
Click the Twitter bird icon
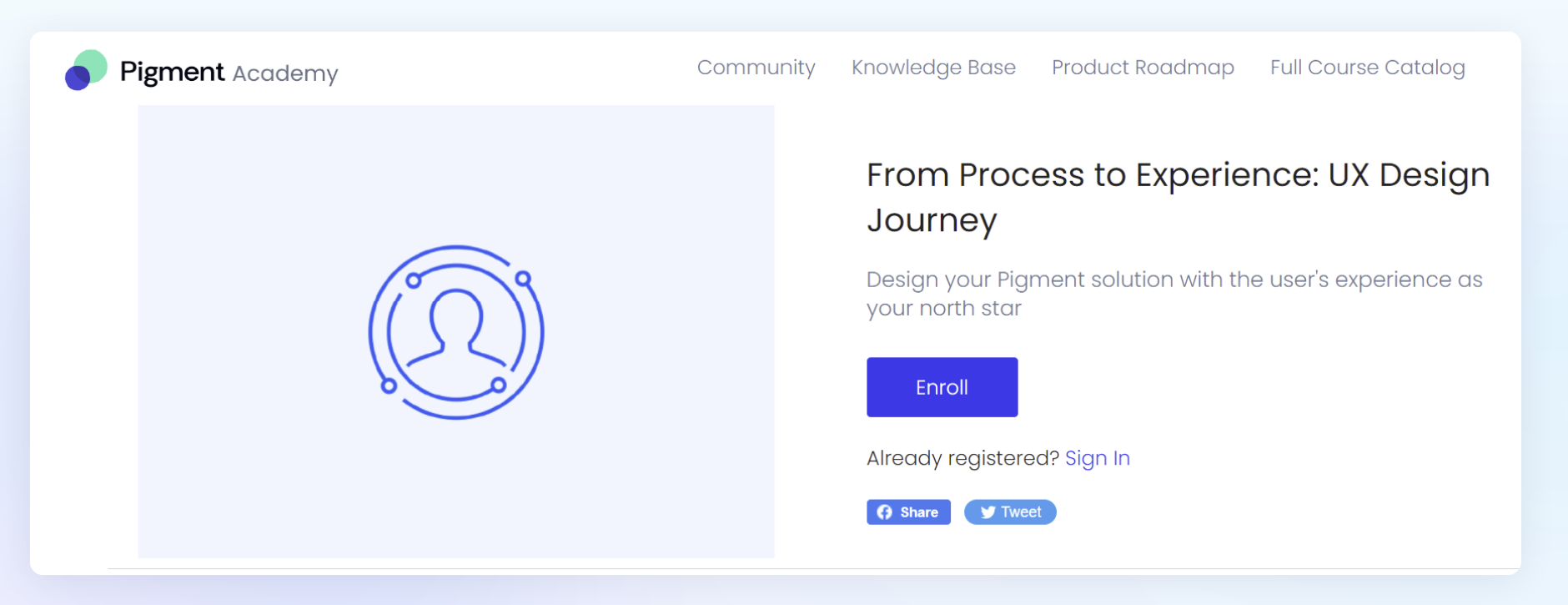(x=988, y=512)
